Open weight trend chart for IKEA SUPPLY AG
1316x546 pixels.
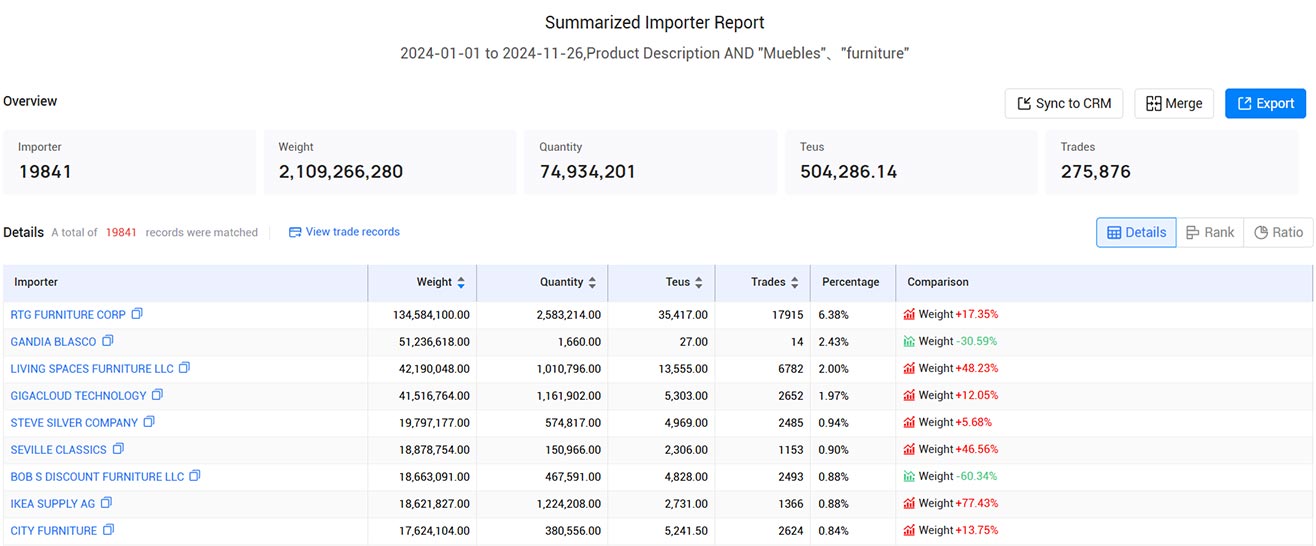pyautogui.click(x=909, y=503)
